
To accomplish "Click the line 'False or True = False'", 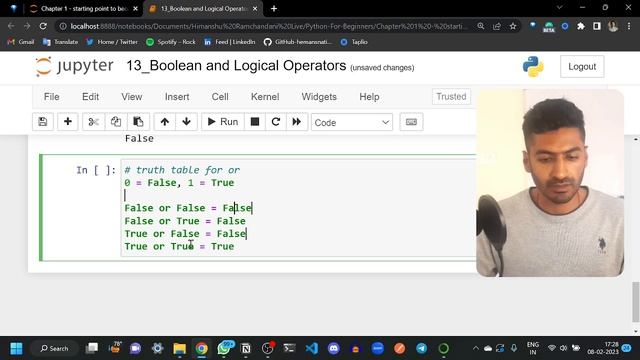I will [185, 221].
